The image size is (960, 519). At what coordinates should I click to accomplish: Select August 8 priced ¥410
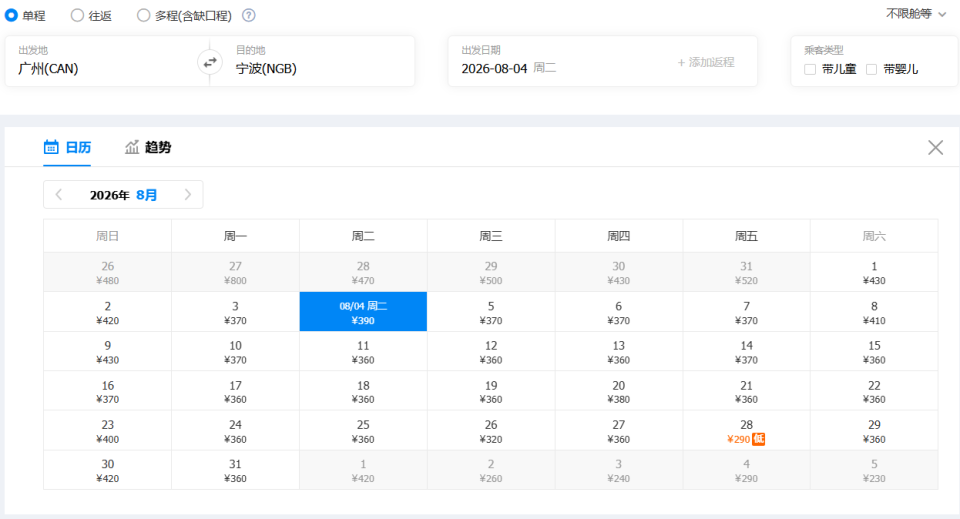pos(874,312)
